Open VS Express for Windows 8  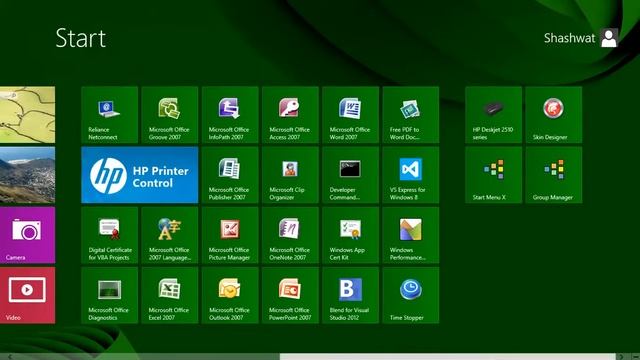[411, 175]
